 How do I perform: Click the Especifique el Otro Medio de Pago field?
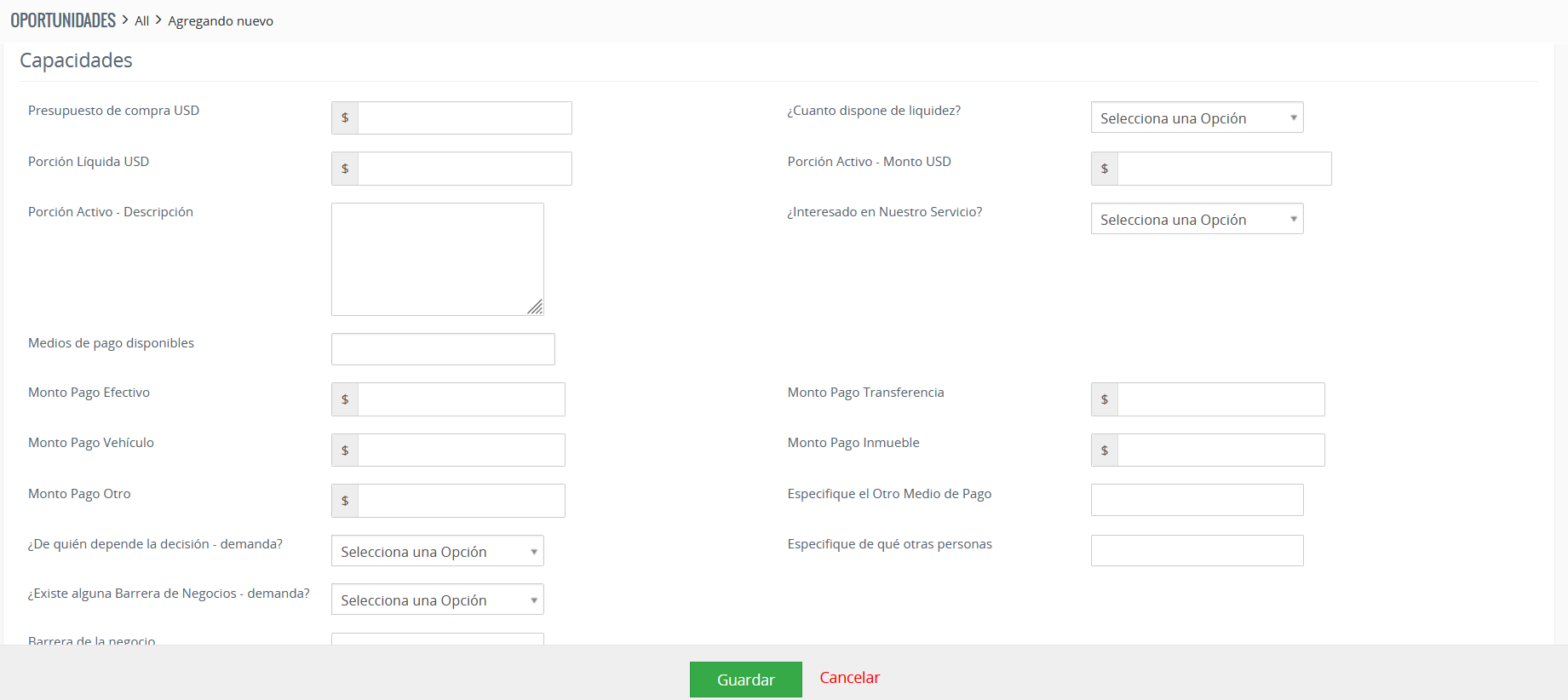coord(1197,500)
